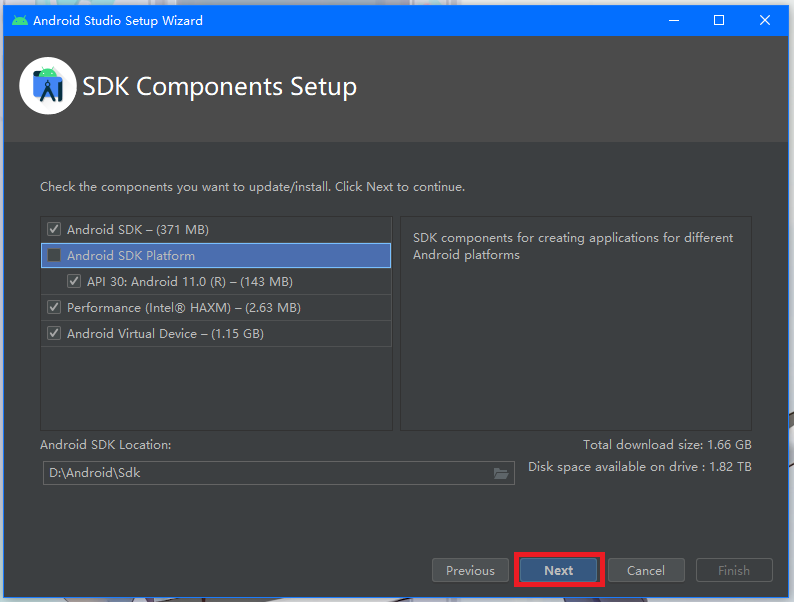
Task: Maximize the Setup Wizard window
Action: point(719,20)
